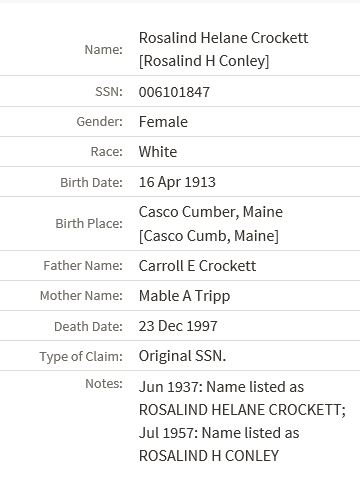Select death date 23 Dec 1997
This screenshot has width=360, height=477.
[178, 326]
